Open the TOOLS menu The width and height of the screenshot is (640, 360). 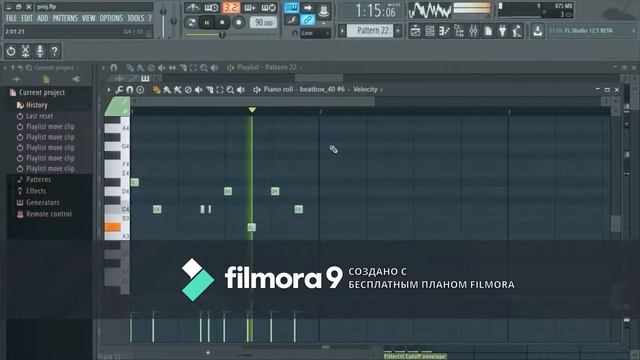(136, 18)
